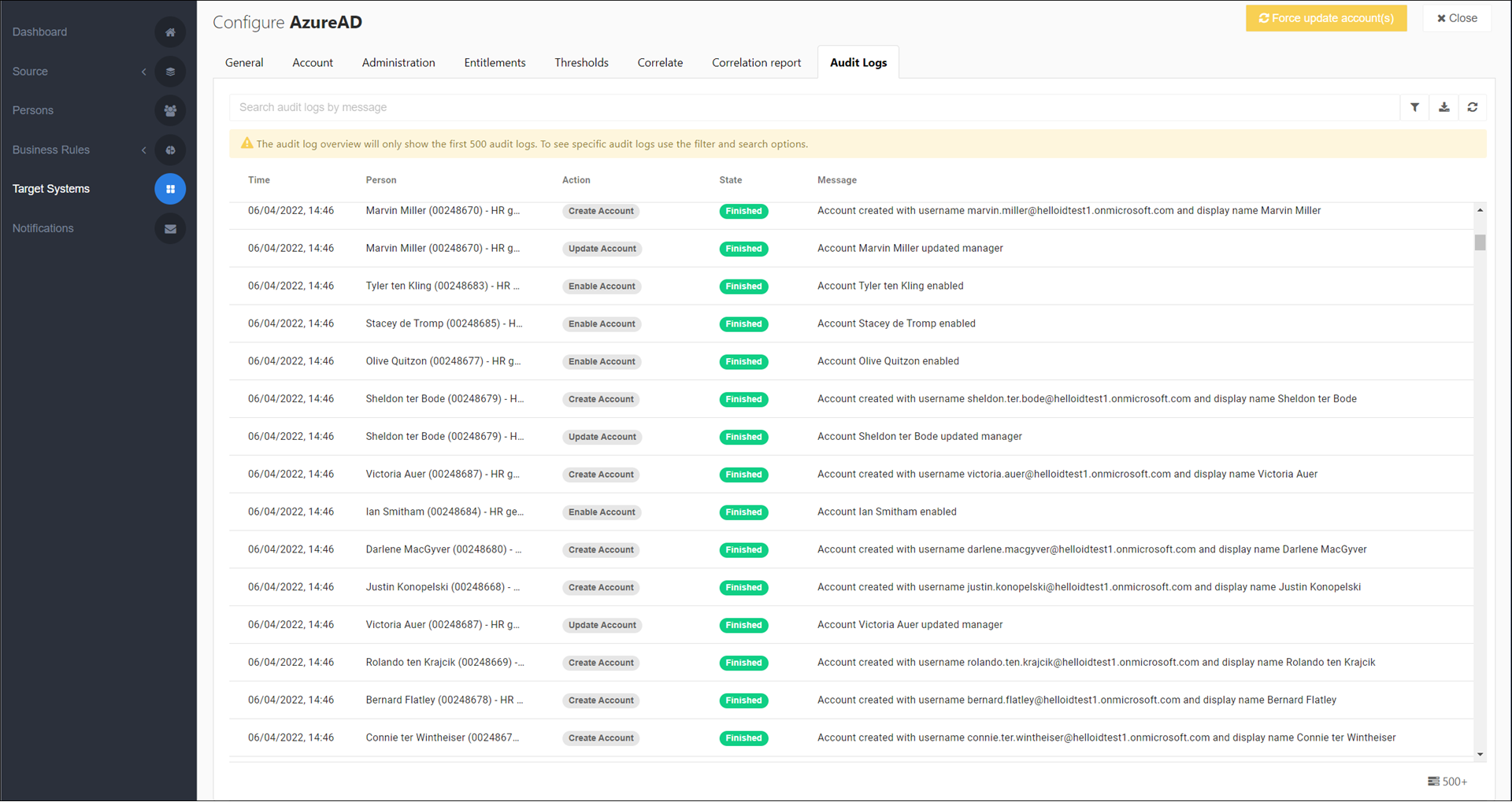The width and height of the screenshot is (1512, 802).
Task: Expand the Business Rules menu chevron
Action: (x=144, y=150)
